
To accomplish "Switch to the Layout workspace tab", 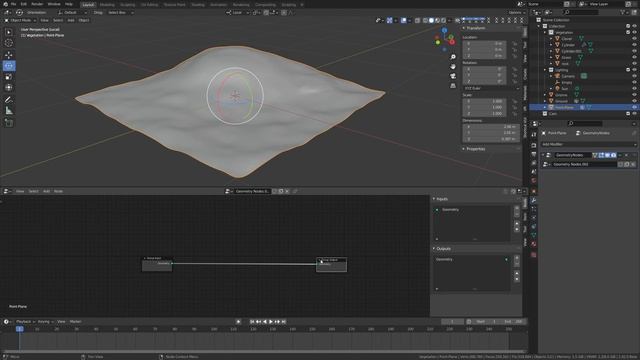I will tap(88, 4).
